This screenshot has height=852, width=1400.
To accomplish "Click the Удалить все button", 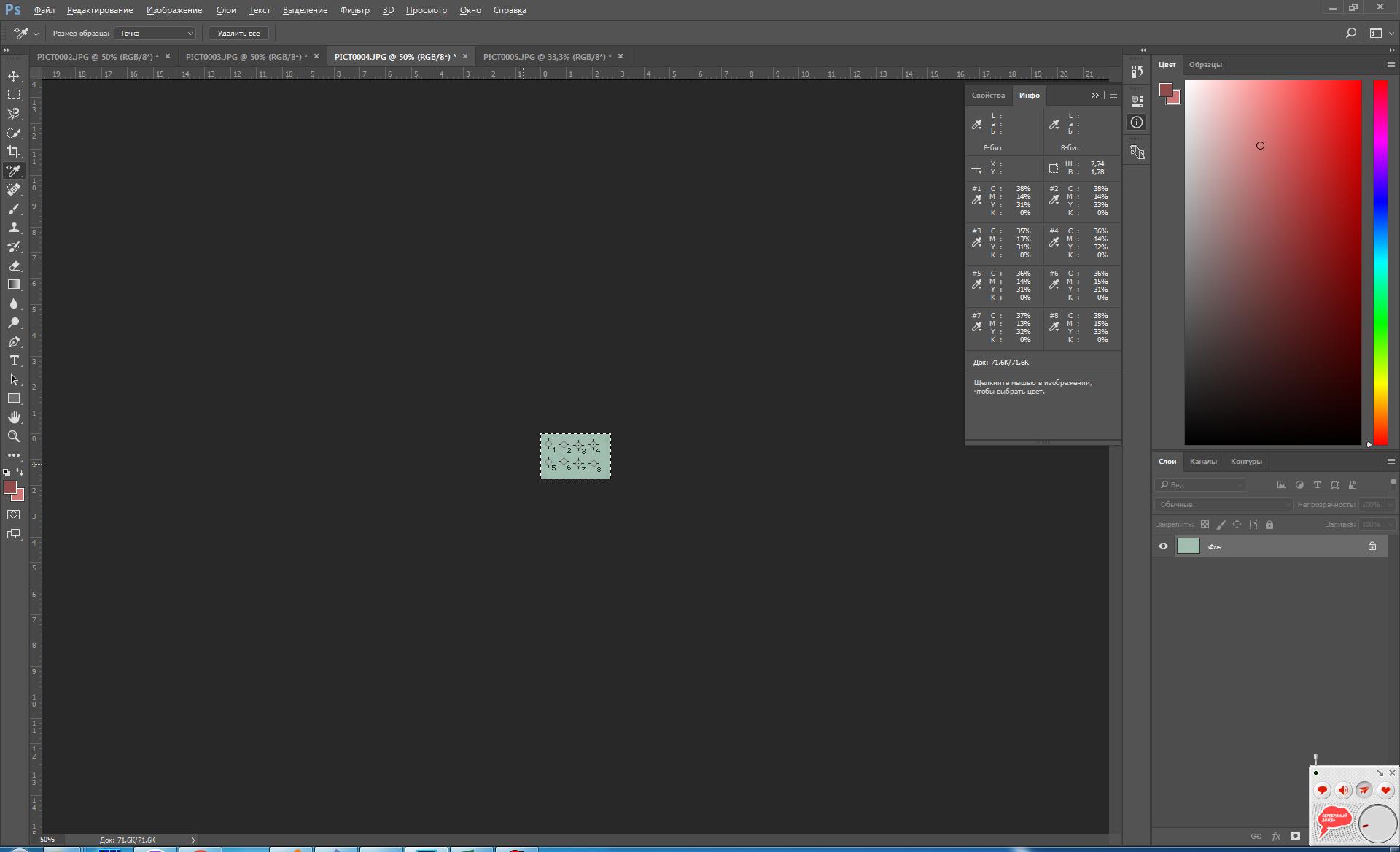I will click(x=238, y=34).
